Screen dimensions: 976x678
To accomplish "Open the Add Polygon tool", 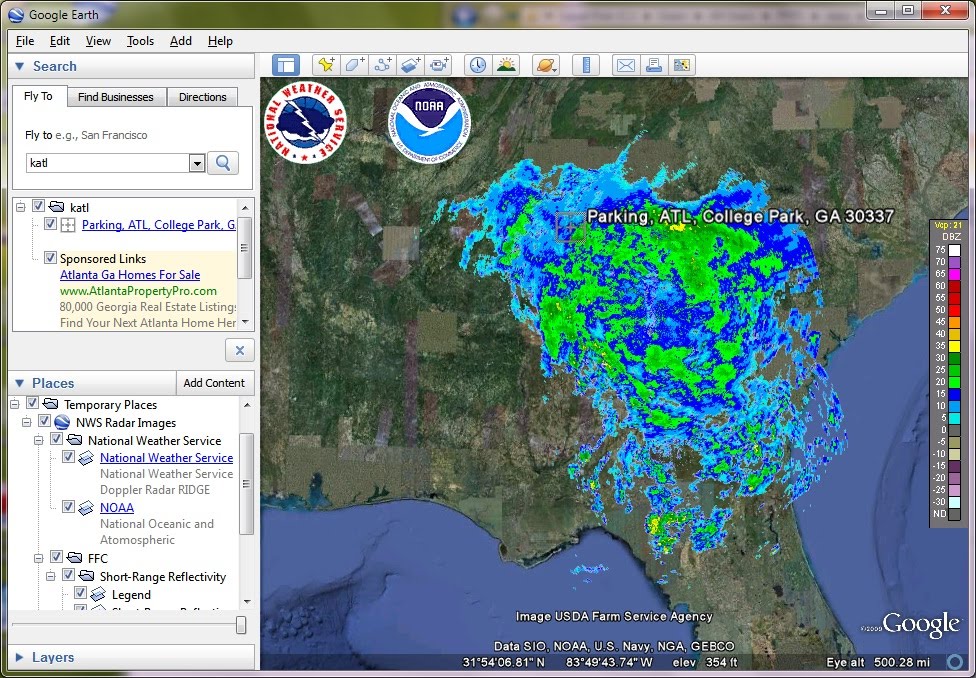I will coord(352,64).
